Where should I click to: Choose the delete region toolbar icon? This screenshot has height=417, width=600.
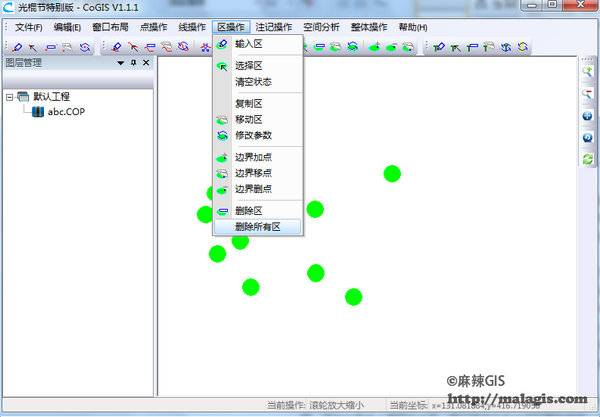coord(319,47)
